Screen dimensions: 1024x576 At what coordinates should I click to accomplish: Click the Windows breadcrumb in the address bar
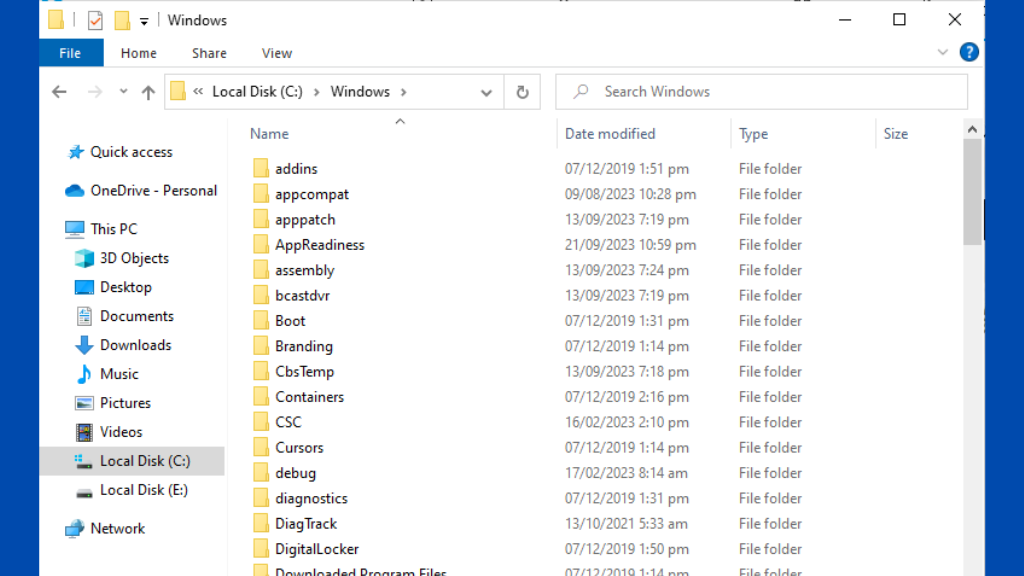coord(360,91)
